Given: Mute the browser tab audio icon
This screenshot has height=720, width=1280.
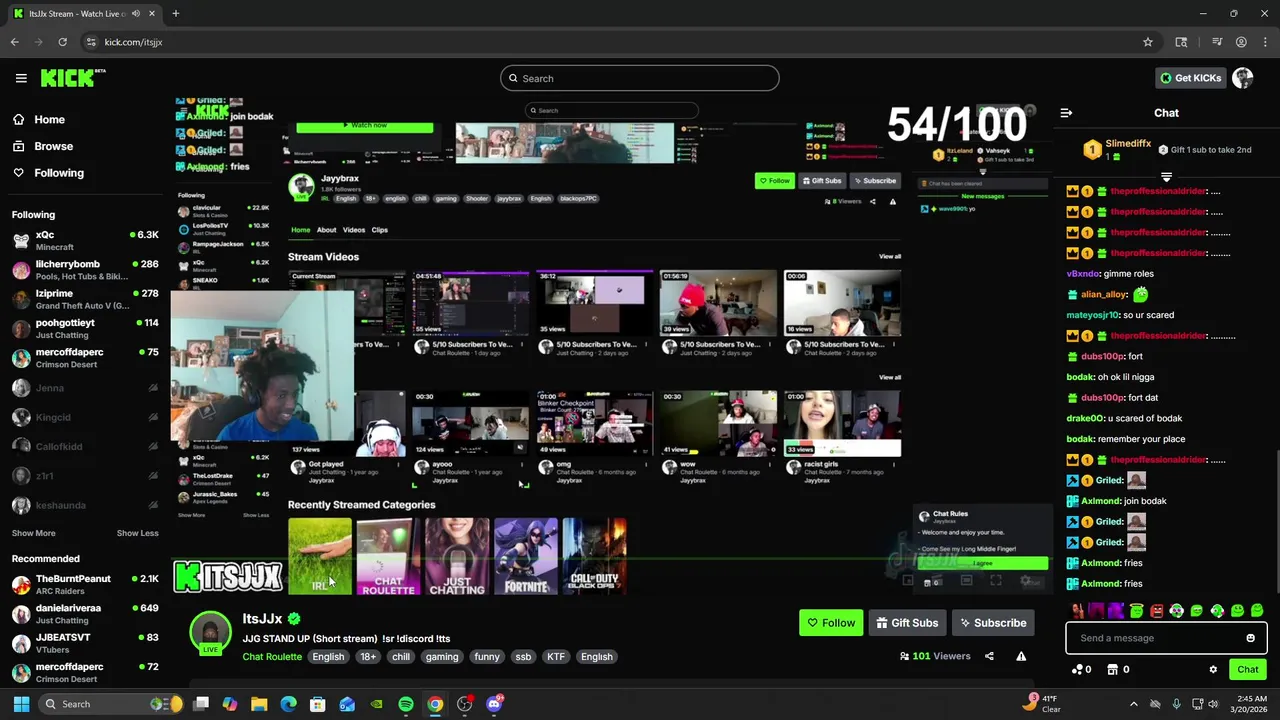Looking at the screenshot, I should click(x=135, y=14).
